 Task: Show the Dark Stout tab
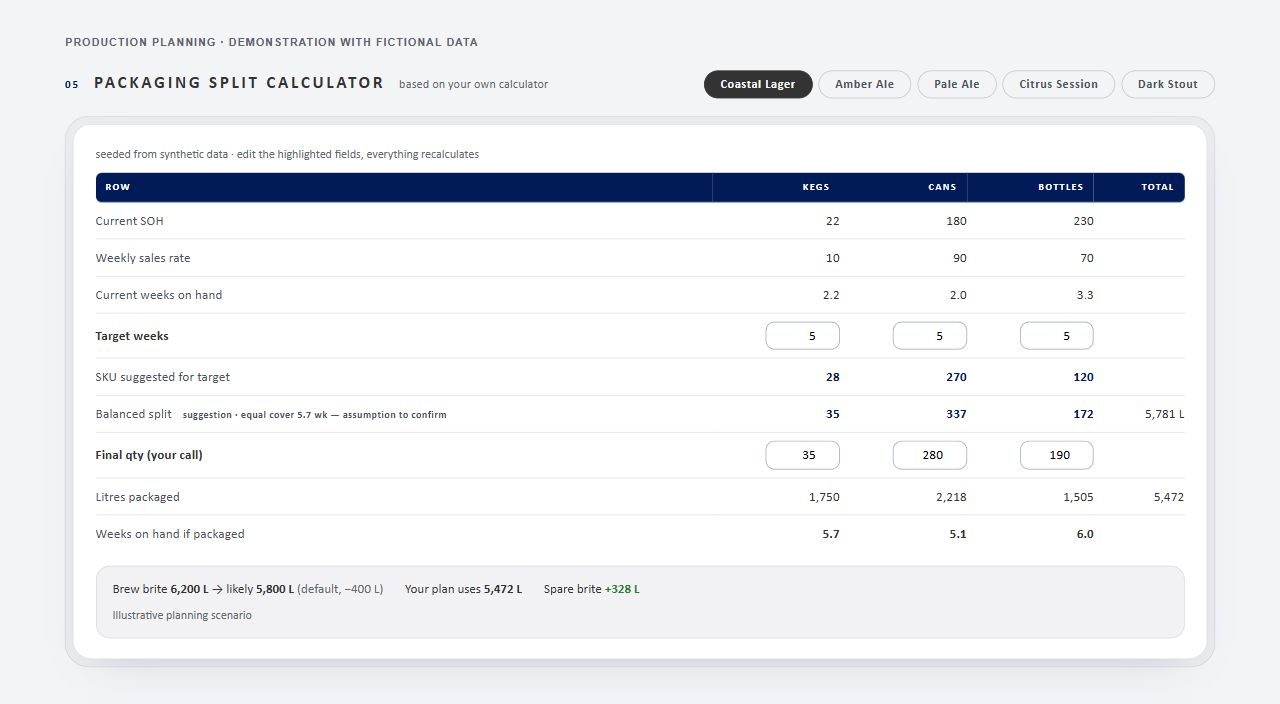tap(1168, 84)
